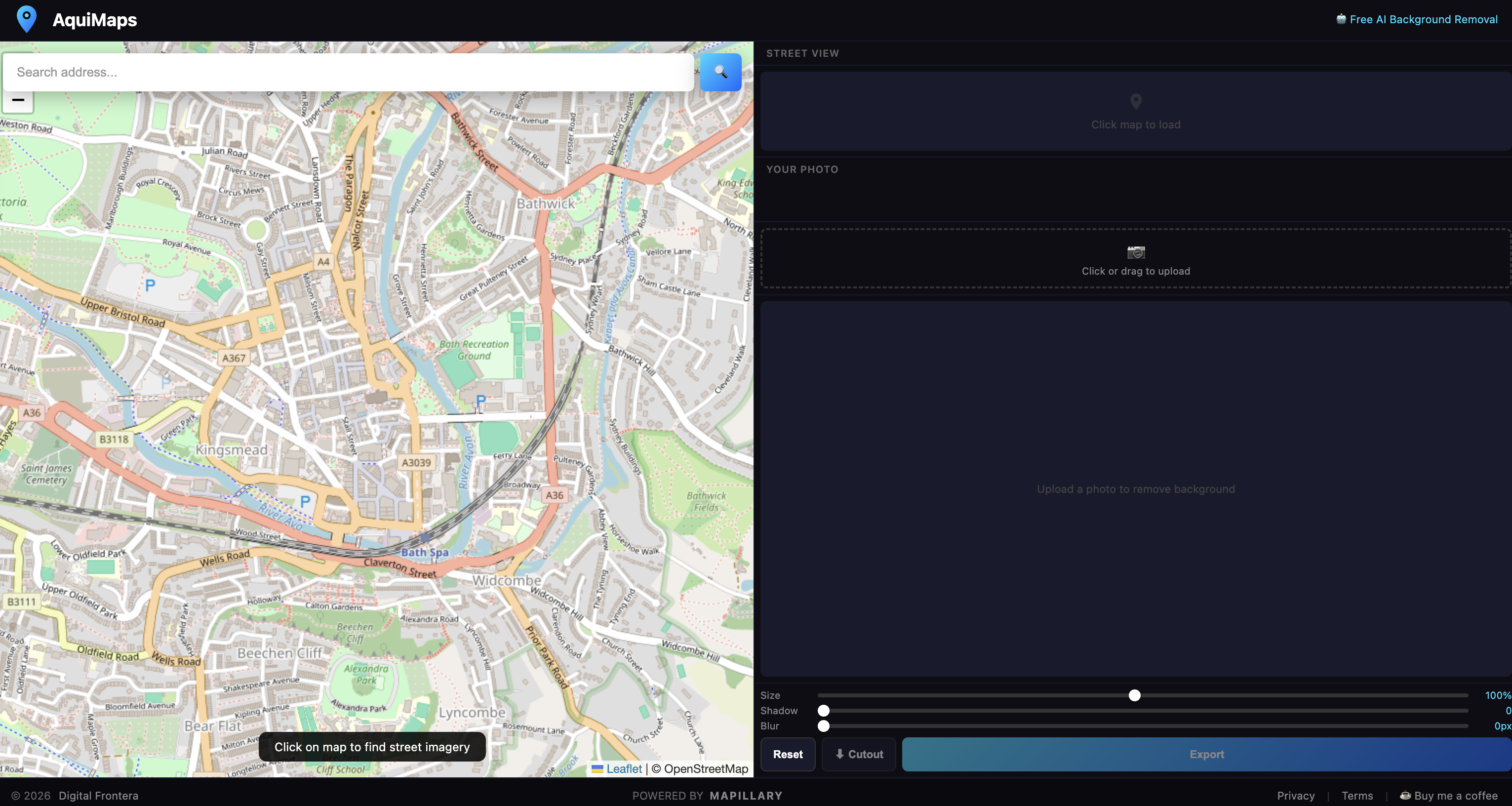
Task: Click the Cutout button
Action: click(x=859, y=754)
